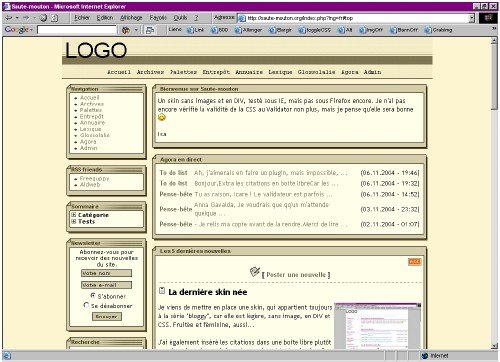Click the Google toolbar logo
Image resolution: width=500 pixels, height=362 pixels.
pyautogui.click(x=17, y=30)
